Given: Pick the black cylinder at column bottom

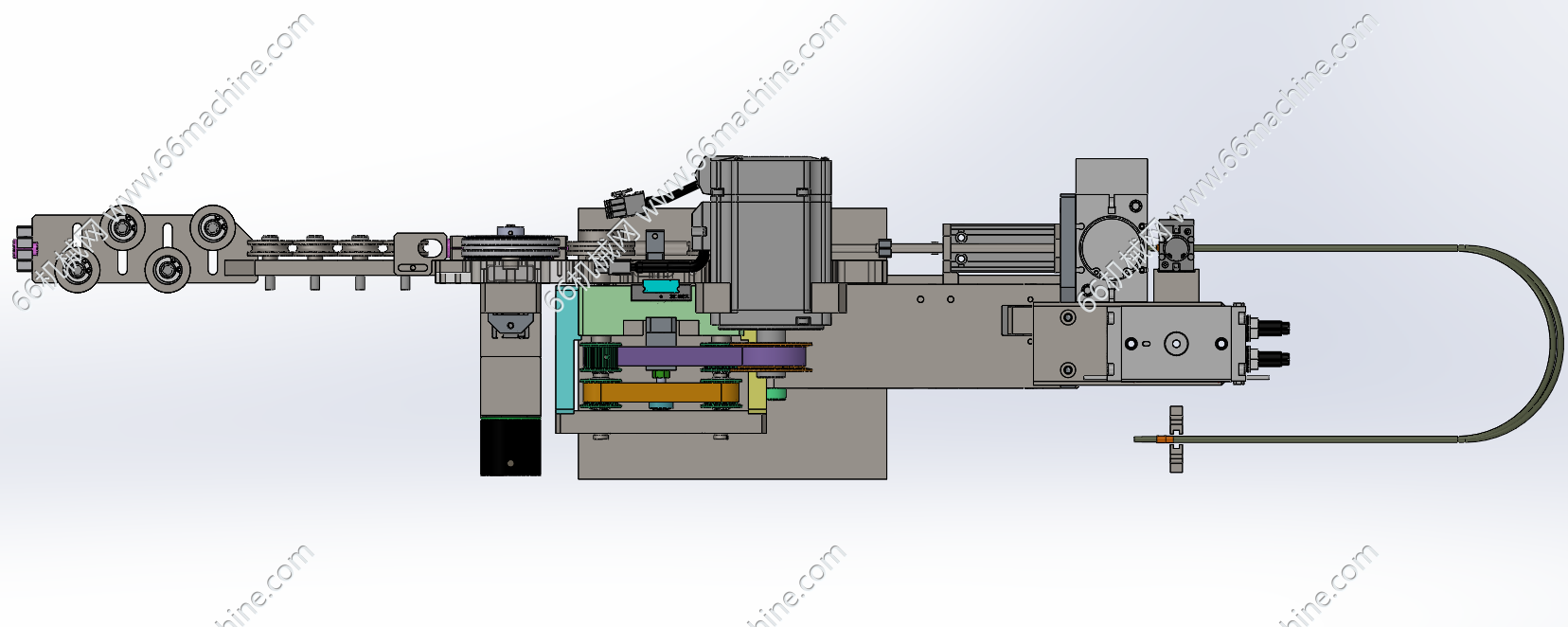Looking at the screenshot, I should [509, 447].
